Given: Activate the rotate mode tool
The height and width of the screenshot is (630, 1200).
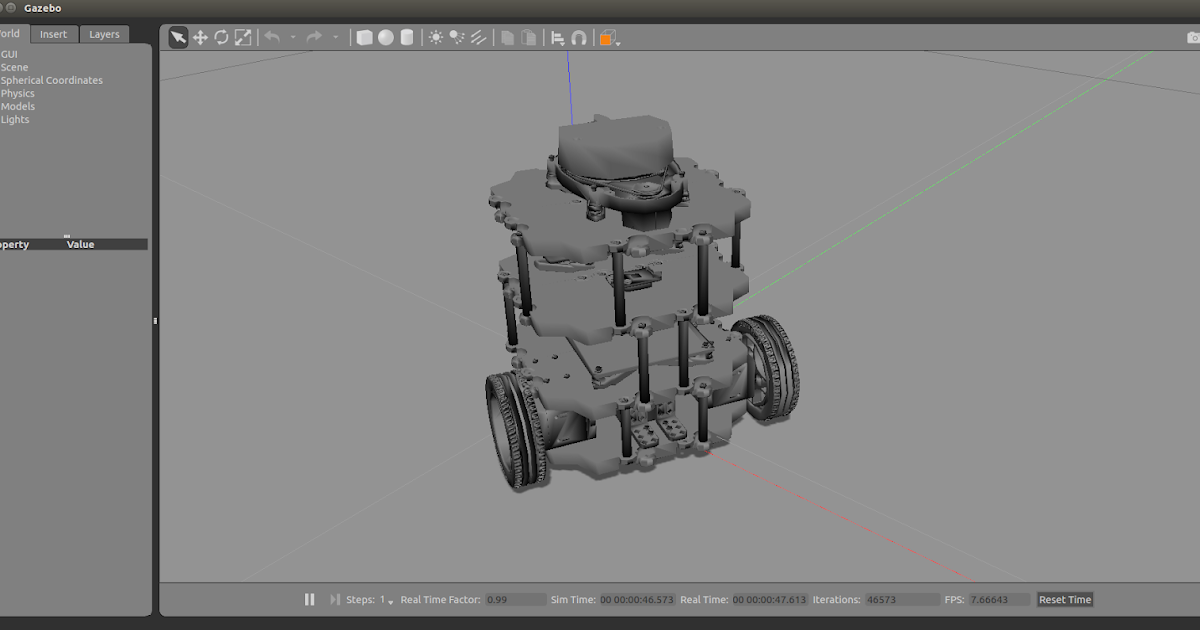Looking at the screenshot, I should (221, 37).
